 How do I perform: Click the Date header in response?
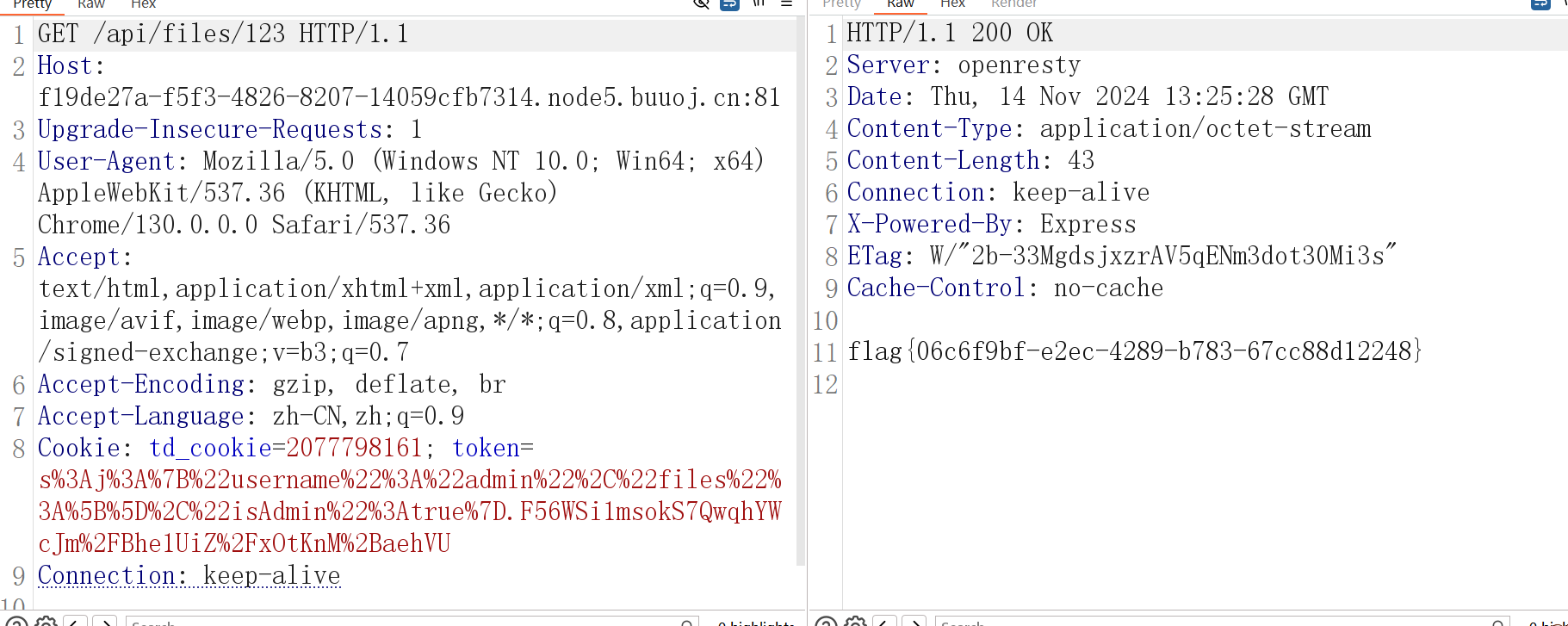pyautogui.click(x=1088, y=97)
